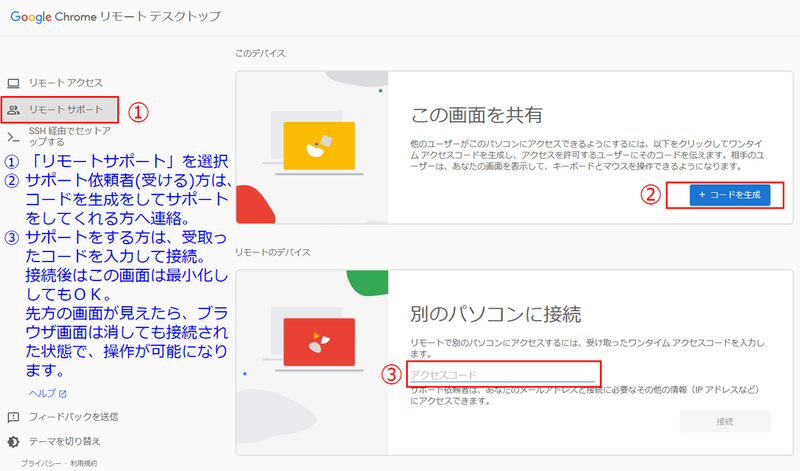Viewport: 800px width, 471px height.
Task: Click the feedback speech-bubble icon
Action: (x=13, y=417)
